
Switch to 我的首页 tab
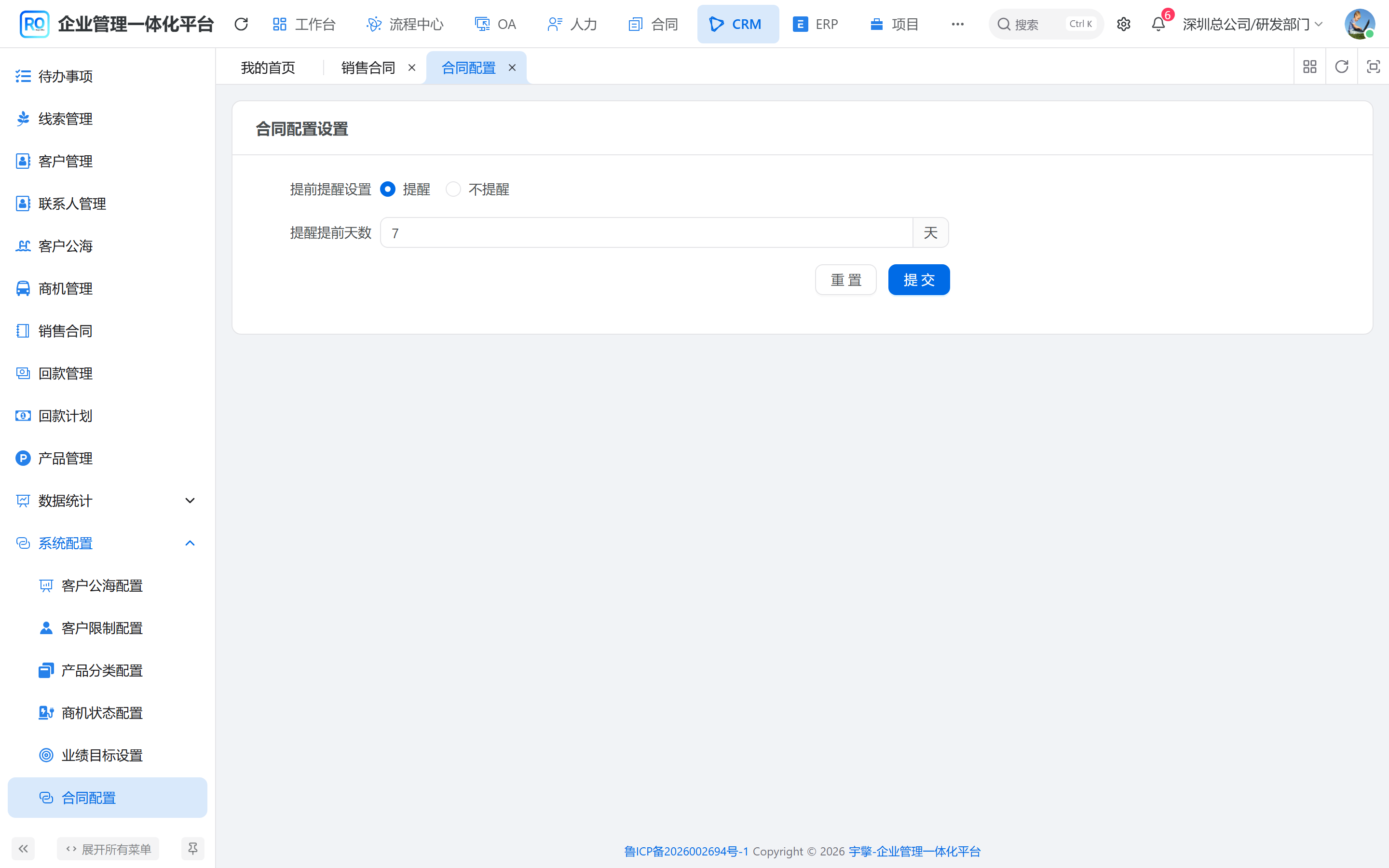click(x=268, y=68)
